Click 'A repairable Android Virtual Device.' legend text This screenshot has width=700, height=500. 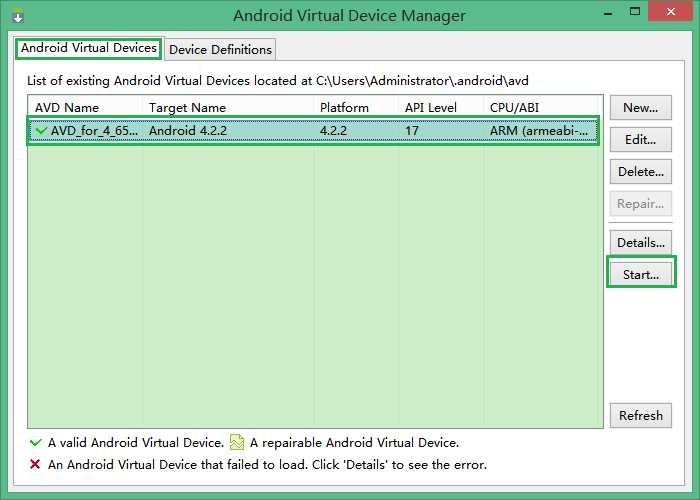[x=354, y=443]
